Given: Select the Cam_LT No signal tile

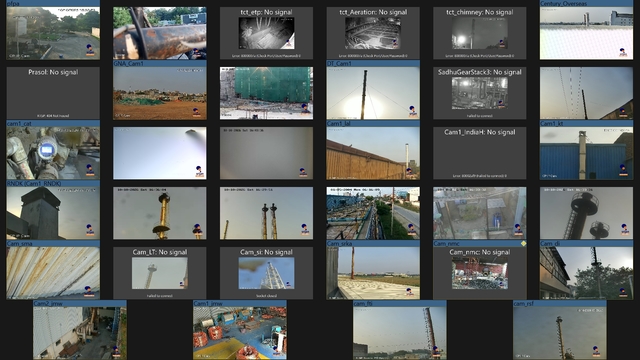Looking at the screenshot, I should click(160, 273).
